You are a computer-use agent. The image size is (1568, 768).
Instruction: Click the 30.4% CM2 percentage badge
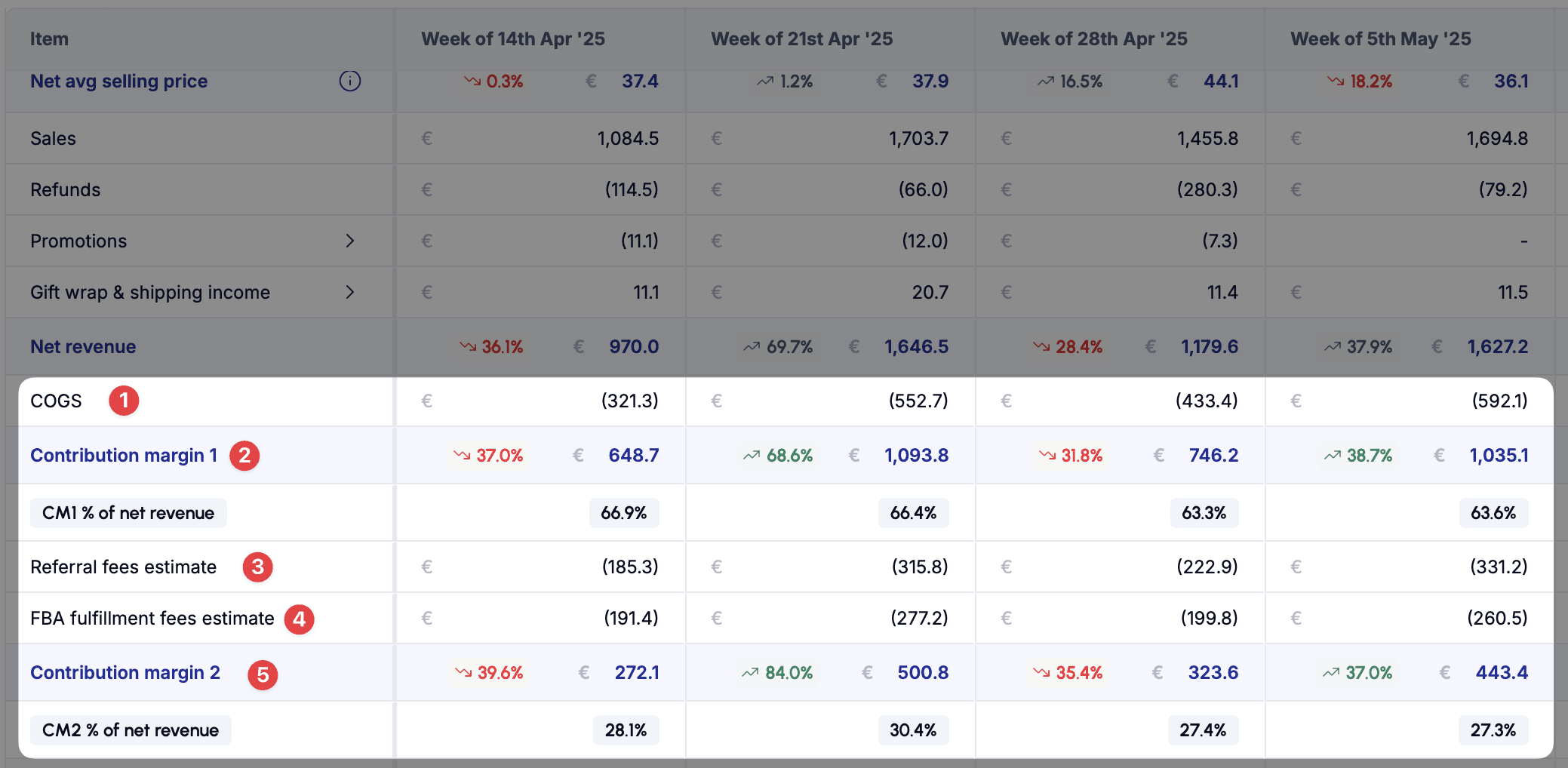coord(913,730)
